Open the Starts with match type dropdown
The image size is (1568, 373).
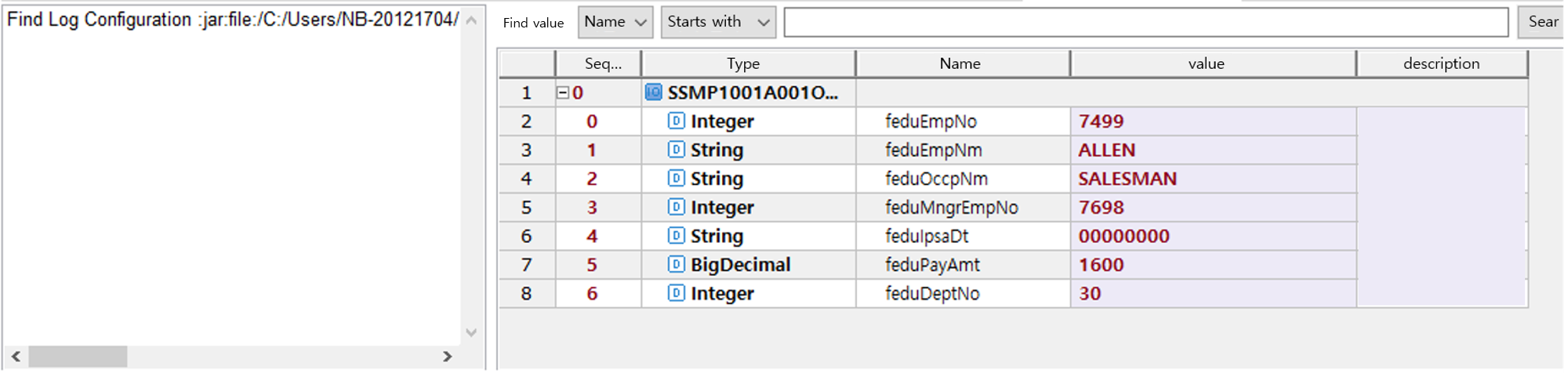pos(718,22)
